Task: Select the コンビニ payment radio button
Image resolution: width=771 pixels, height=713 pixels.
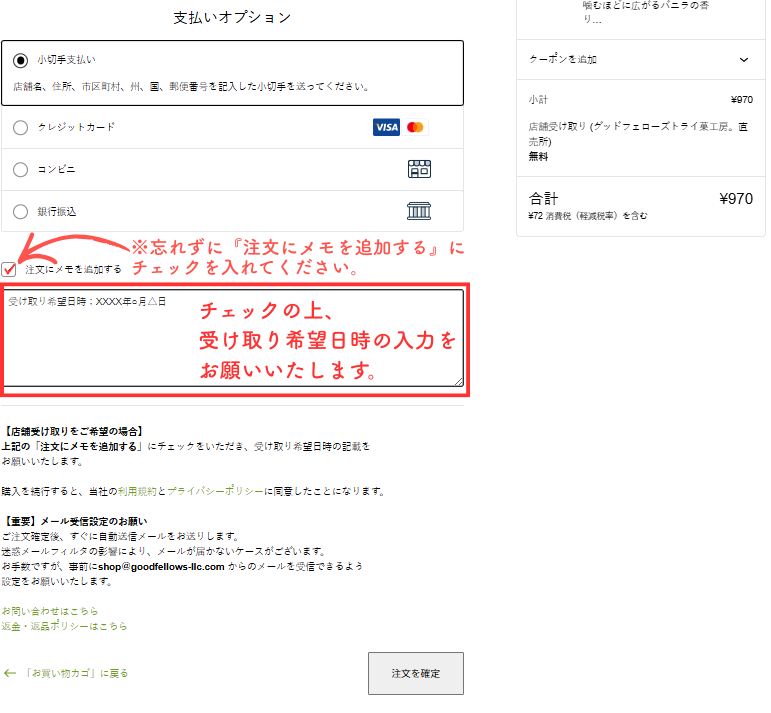Action: [20, 170]
